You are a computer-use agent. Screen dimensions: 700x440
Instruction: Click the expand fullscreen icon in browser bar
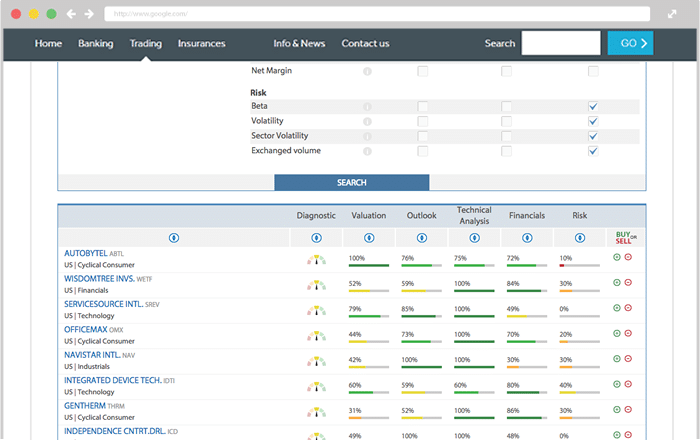click(x=672, y=14)
